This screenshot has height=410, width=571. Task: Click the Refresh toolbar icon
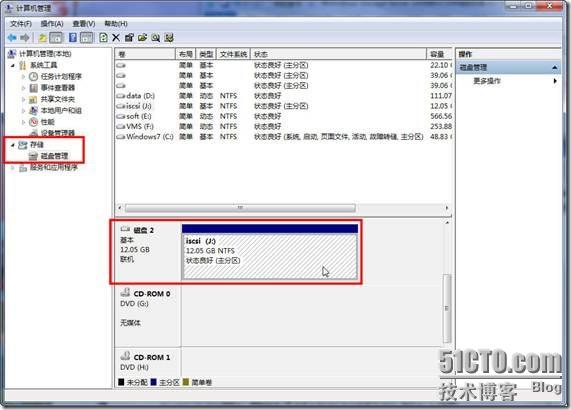pyautogui.click(x=103, y=38)
